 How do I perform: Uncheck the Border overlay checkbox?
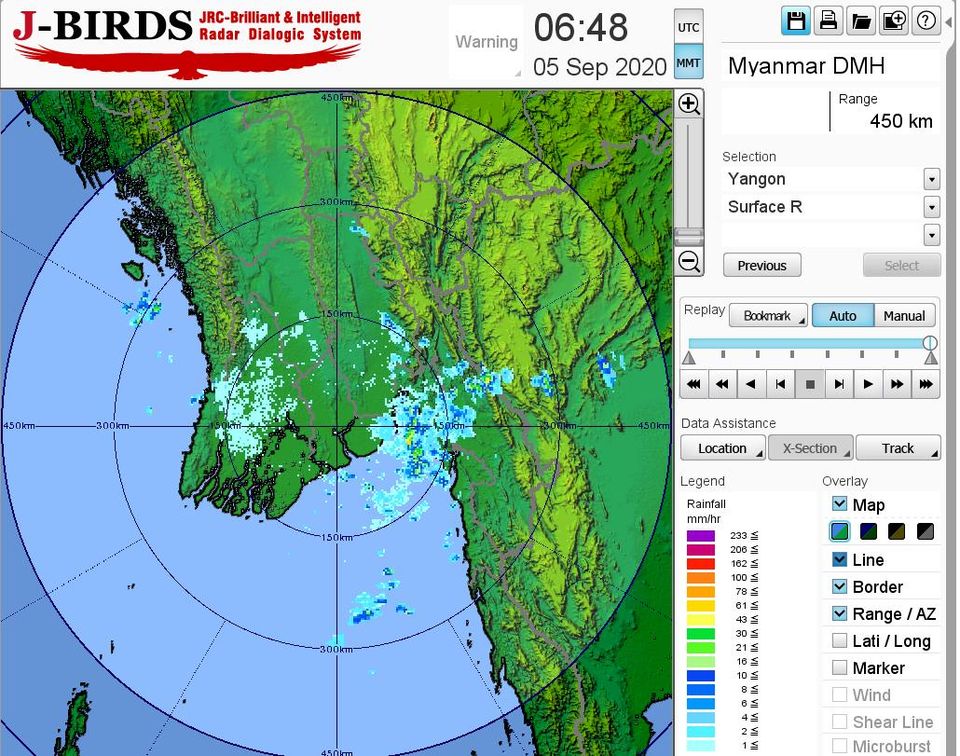[840, 586]
